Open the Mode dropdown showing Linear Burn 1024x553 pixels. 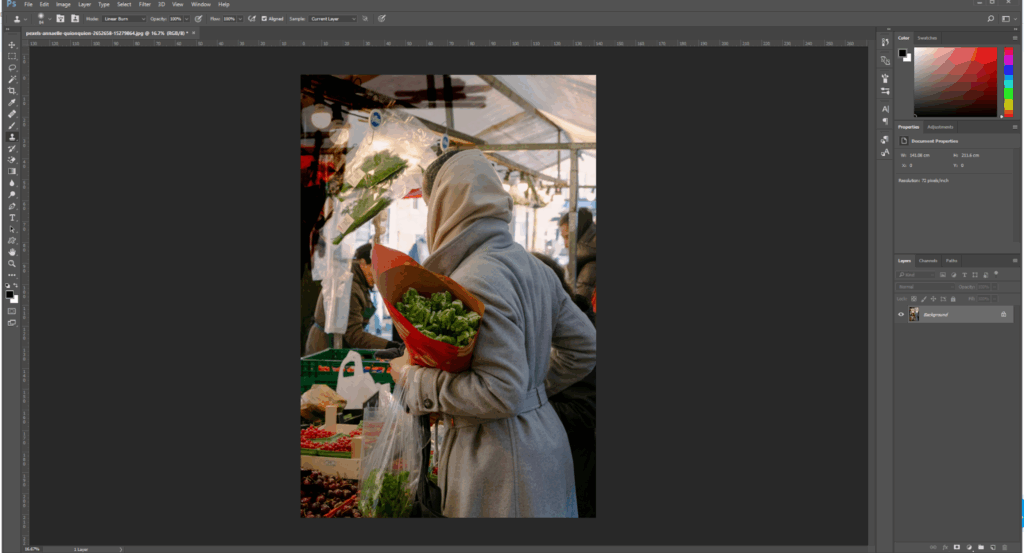(x=124, y=19)
